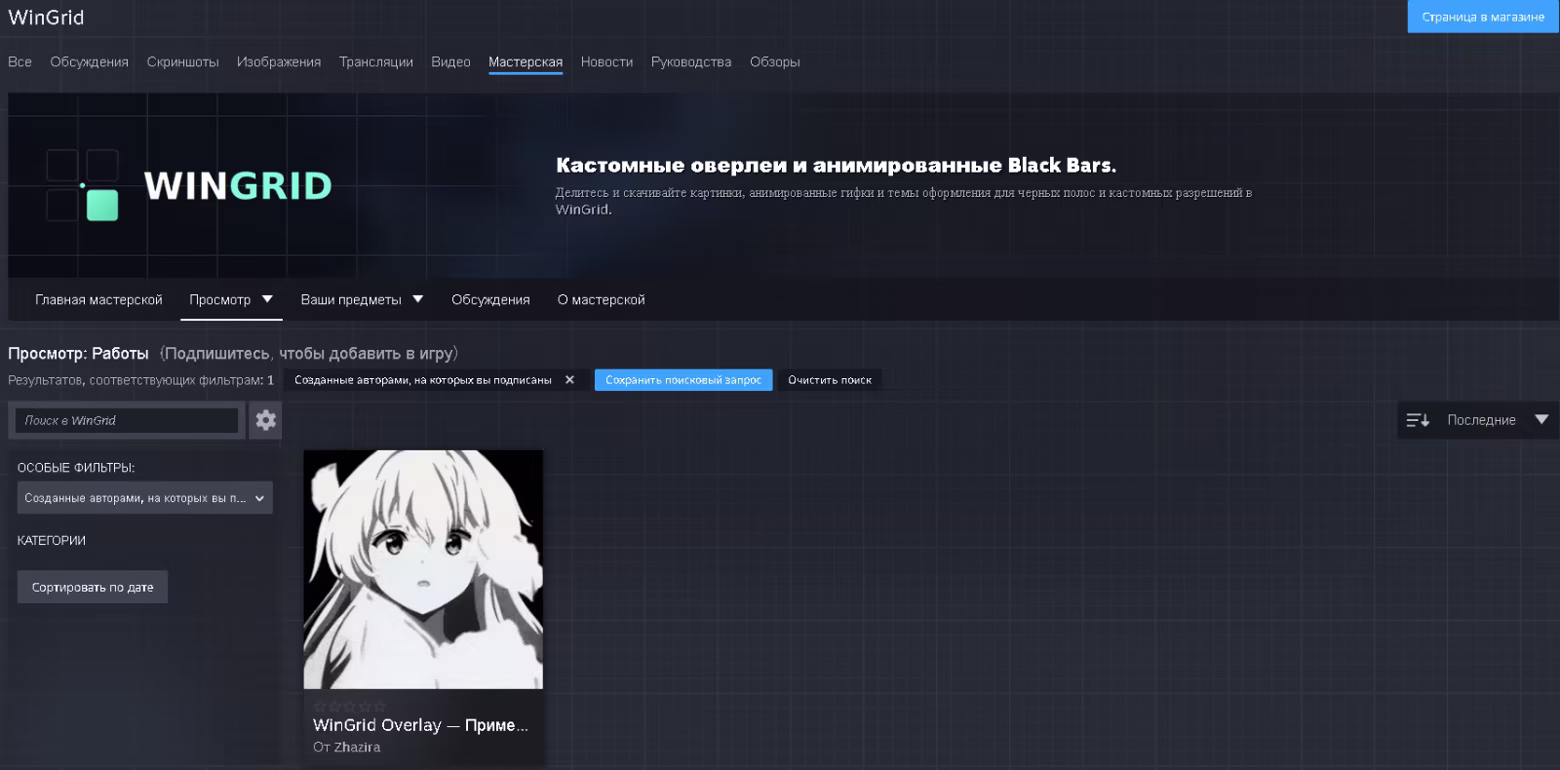Screen dimensions: 1560x770
Task: Open Главная мастерской page
Action: point(99,300)
